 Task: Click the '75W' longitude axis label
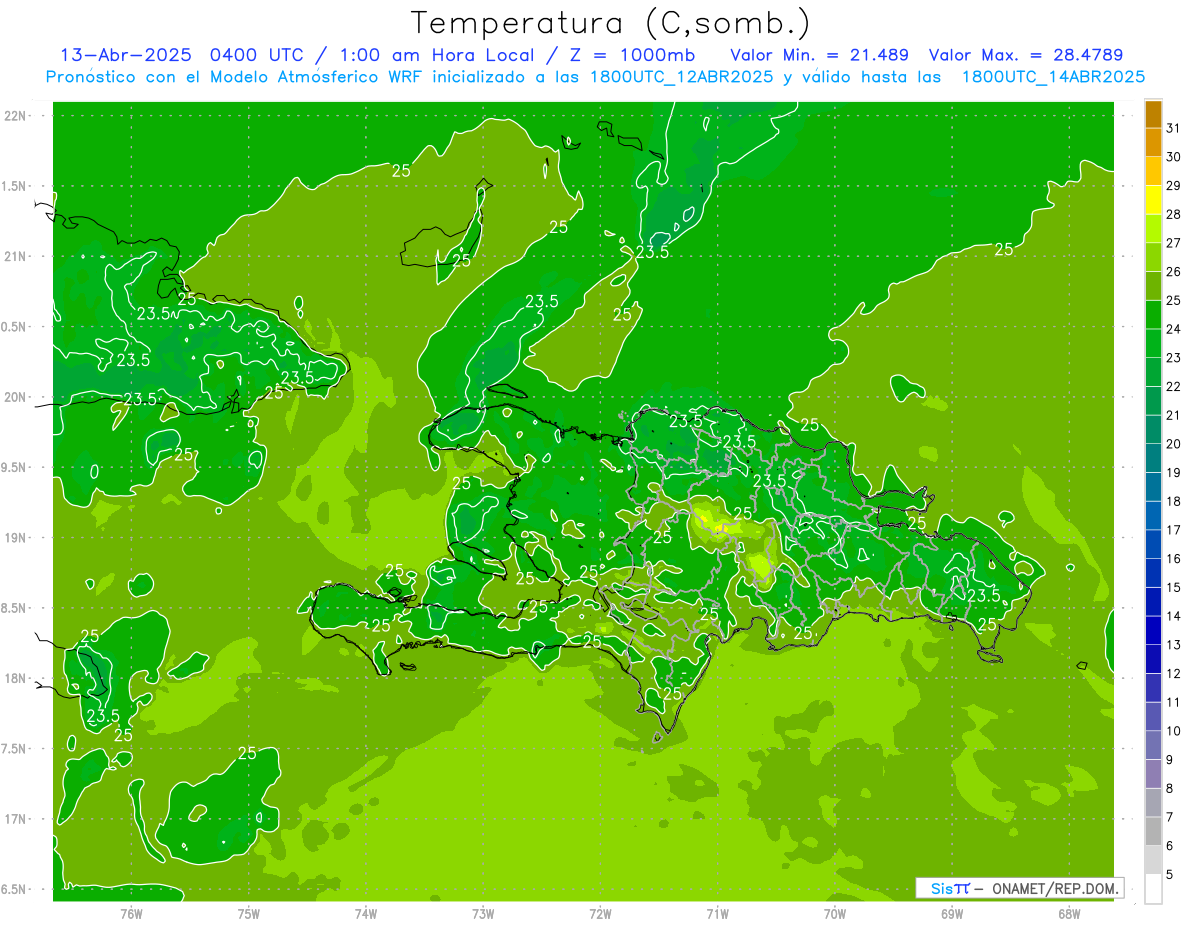tap(249, 913)
